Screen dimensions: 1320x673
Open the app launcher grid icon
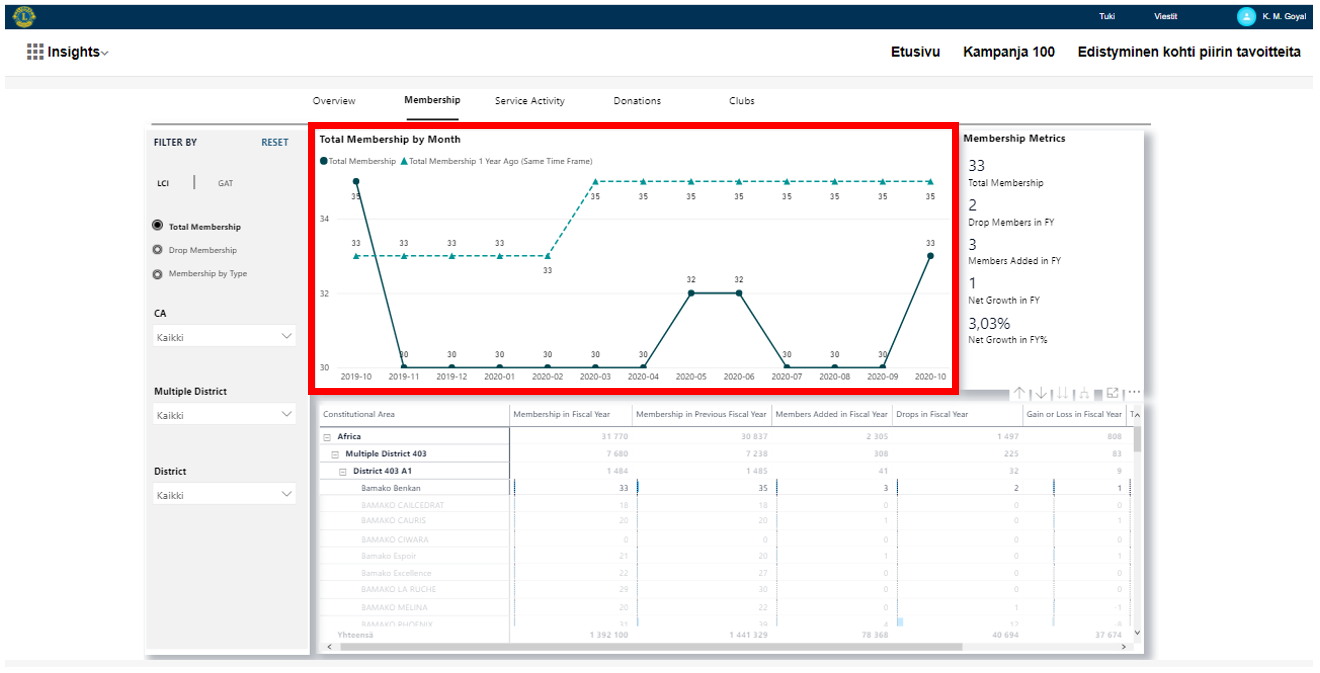(35, 52)
